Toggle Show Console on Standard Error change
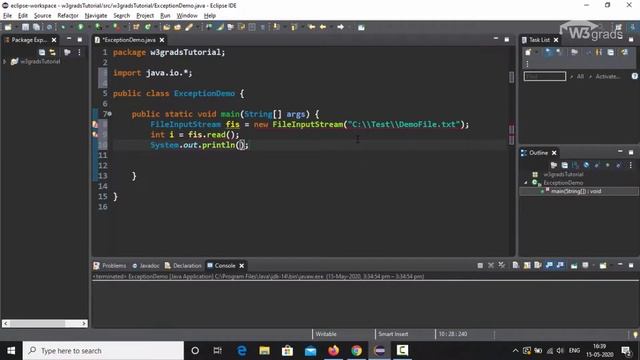Screen dimensions: 640x360 [560, 266]
